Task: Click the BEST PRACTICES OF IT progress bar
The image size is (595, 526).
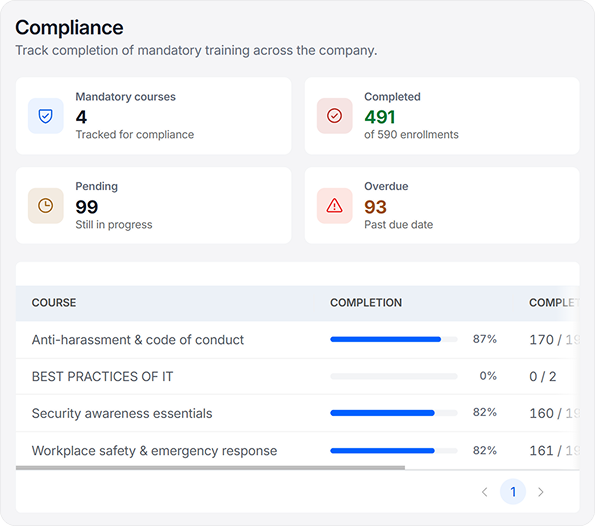Action: coord(394,376)
